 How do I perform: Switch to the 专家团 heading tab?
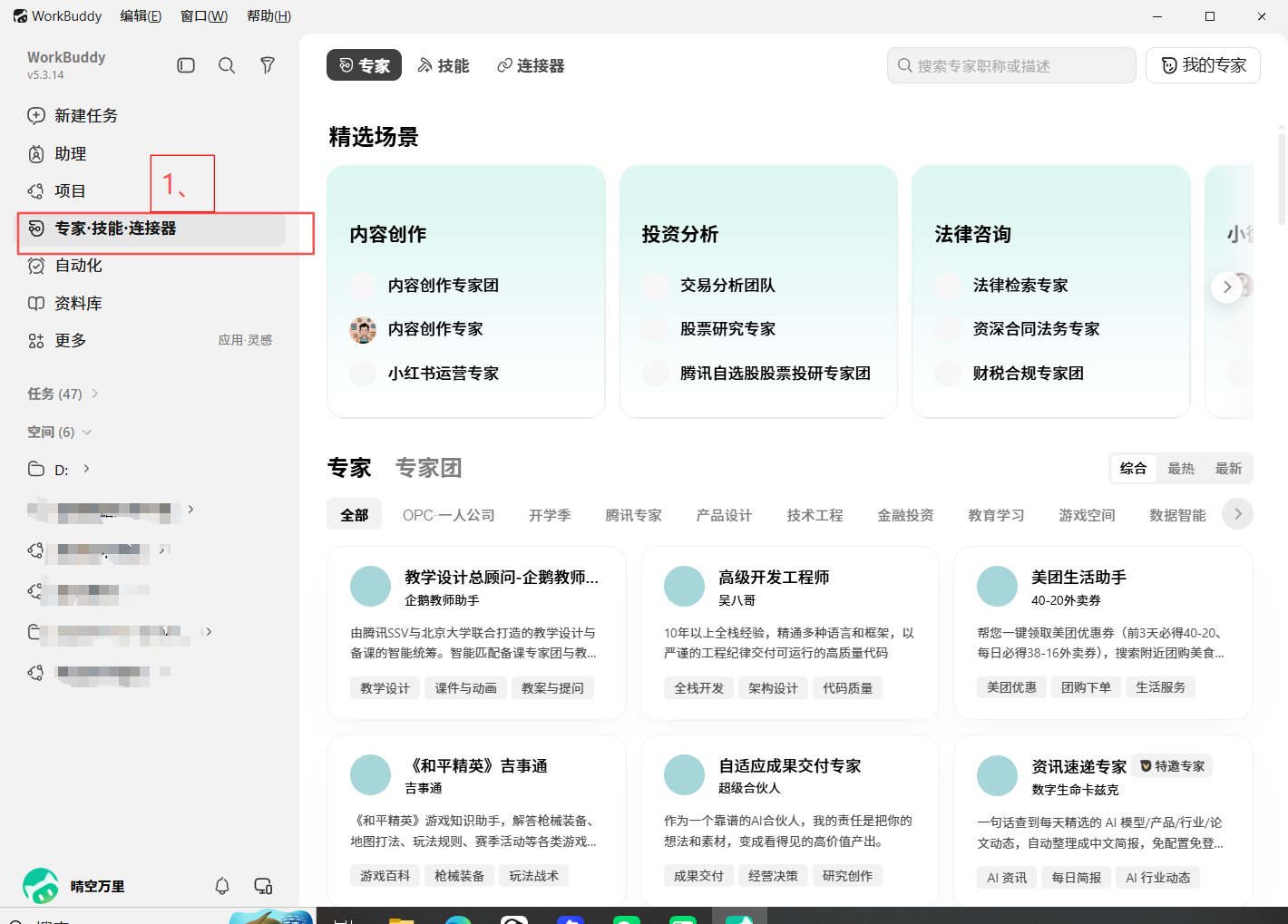point(428,468)
